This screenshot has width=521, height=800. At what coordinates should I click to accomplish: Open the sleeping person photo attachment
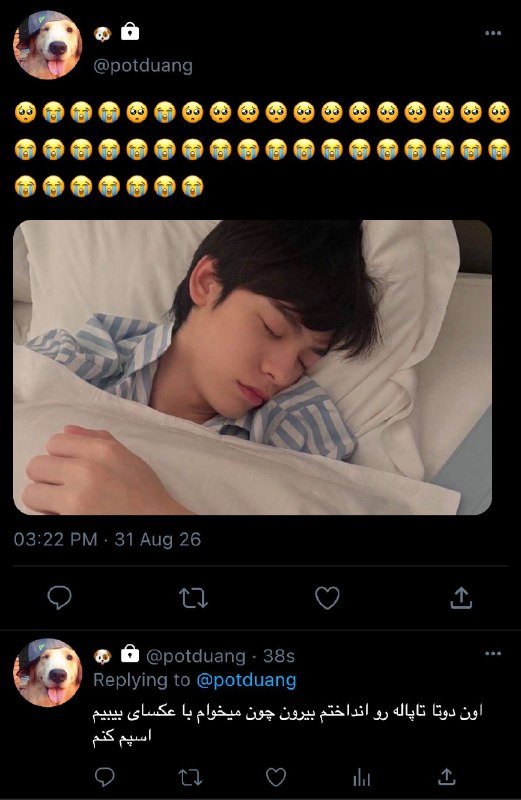pos(253,367)
